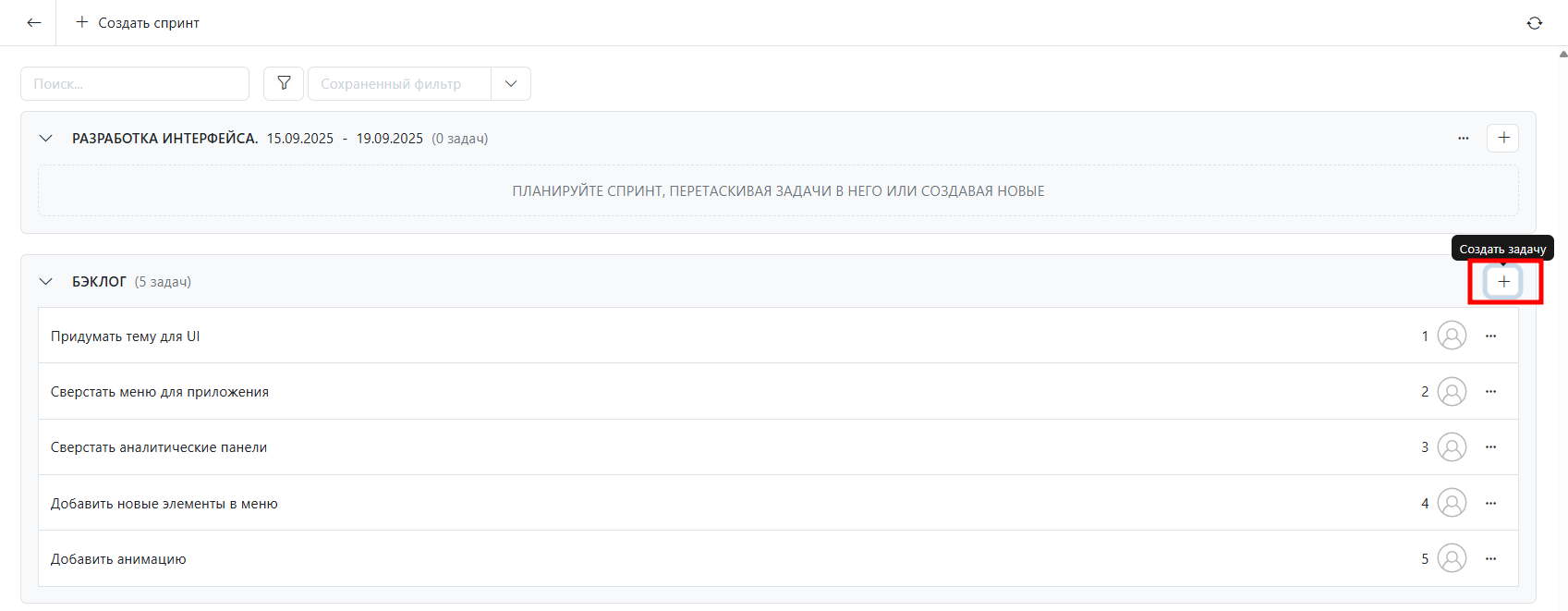
Task: Open assignee avatar for Придумать тему для UI
Action: click(x=1452, y=336)
